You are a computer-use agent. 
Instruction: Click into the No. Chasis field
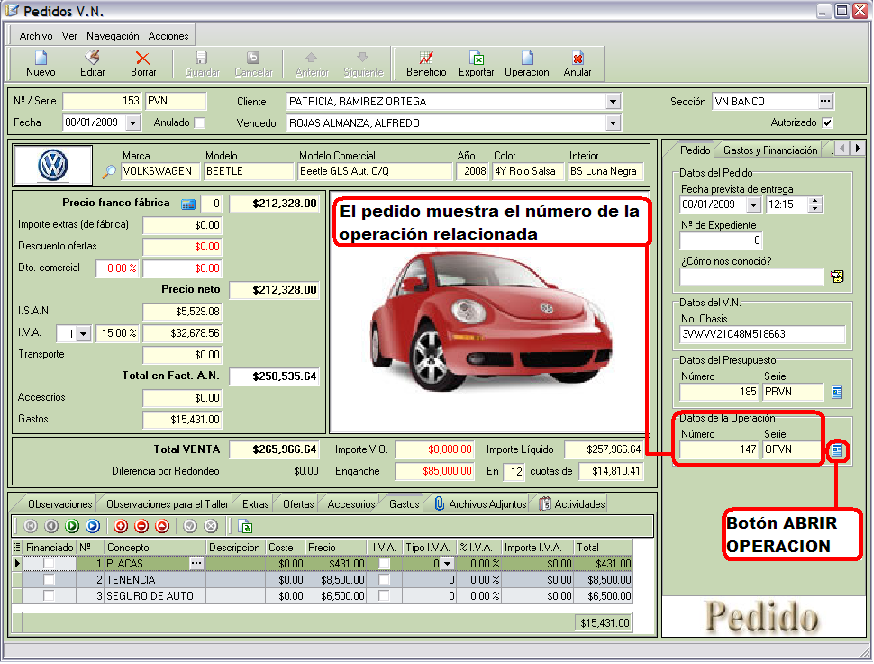coord(761,335)
